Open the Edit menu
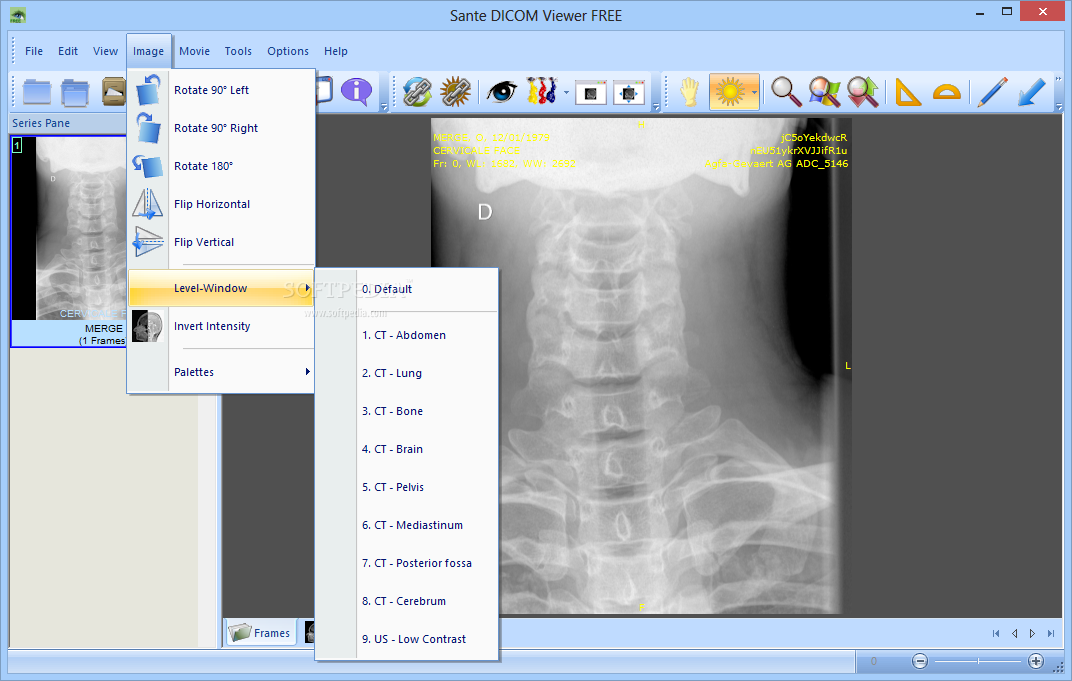This screenshot has width=1072, height=681. 68,51
